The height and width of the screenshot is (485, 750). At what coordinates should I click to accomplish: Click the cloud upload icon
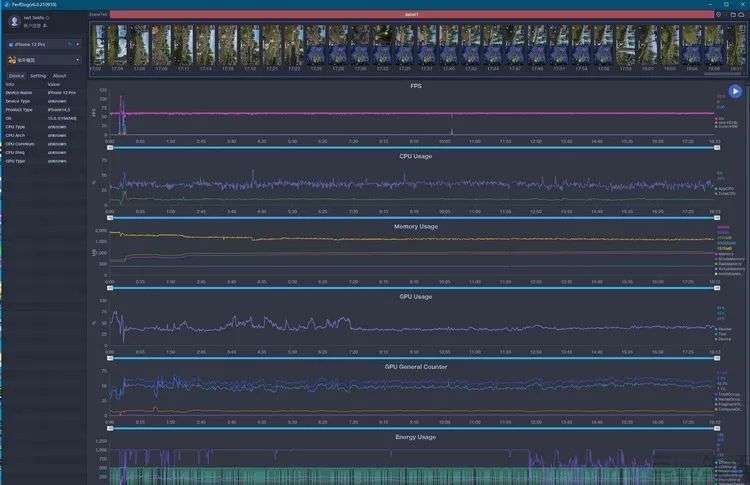(741, 15)
